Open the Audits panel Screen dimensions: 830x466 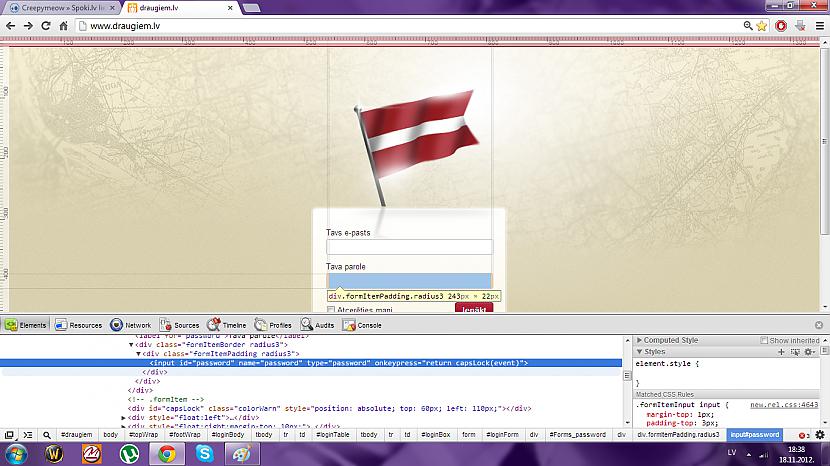pyautogui.click(x=318, y=325)
